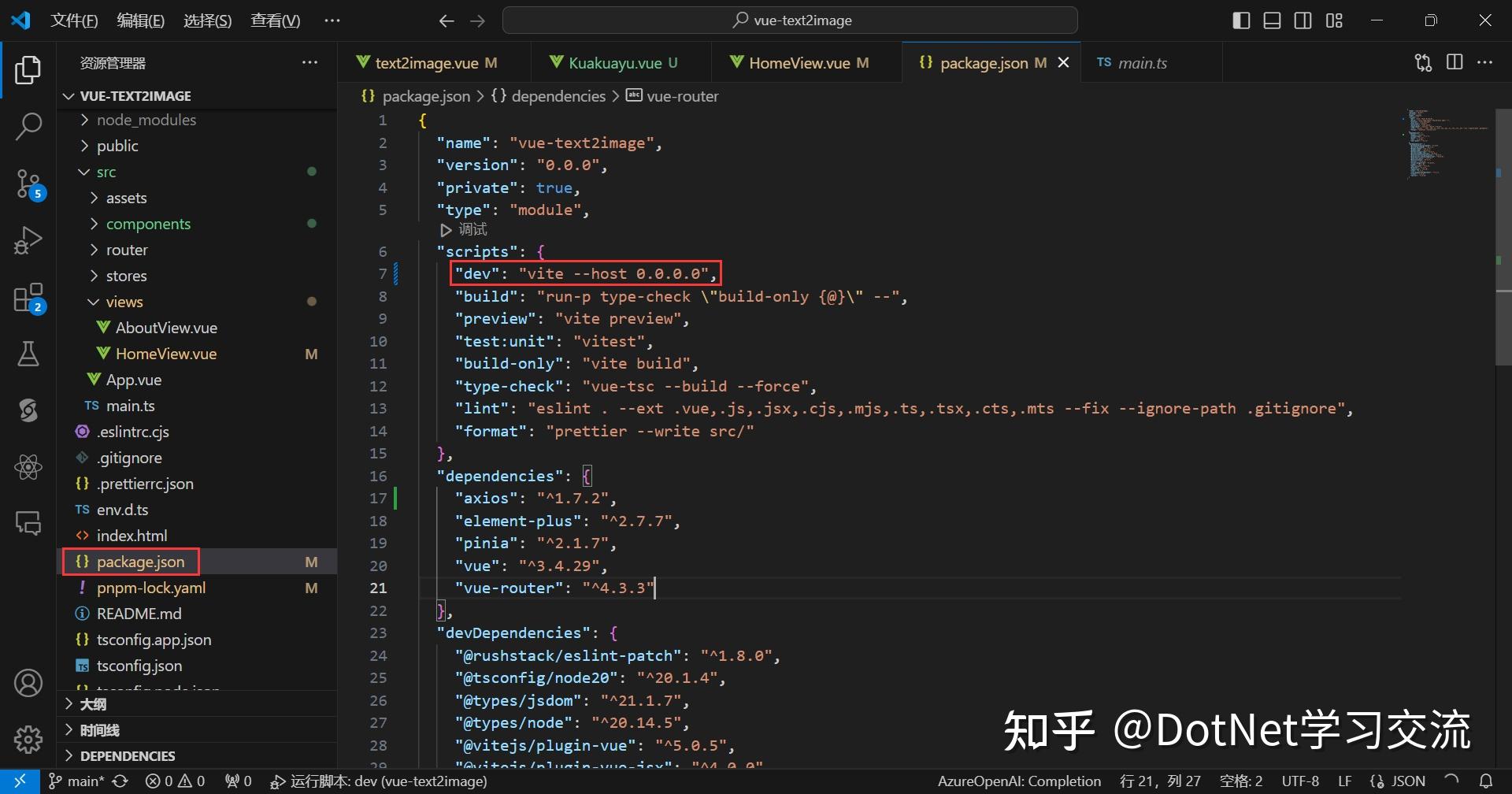Click UTF-8 encoding in the status bar
Image resolution: width=1512 pixels, height=794 pixels.
click(x=1300, y=781)
